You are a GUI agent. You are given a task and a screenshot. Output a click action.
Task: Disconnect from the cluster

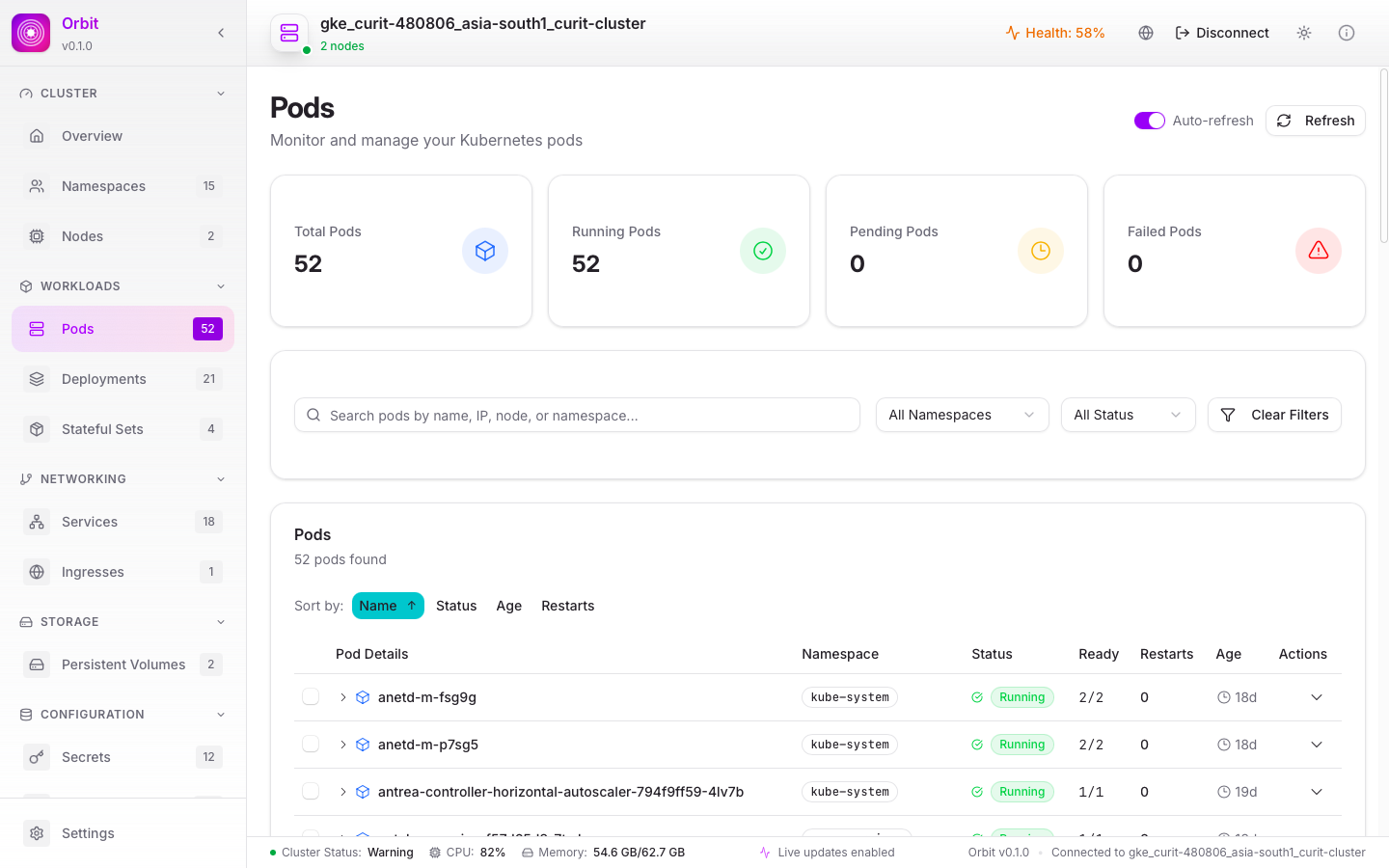1222,33
